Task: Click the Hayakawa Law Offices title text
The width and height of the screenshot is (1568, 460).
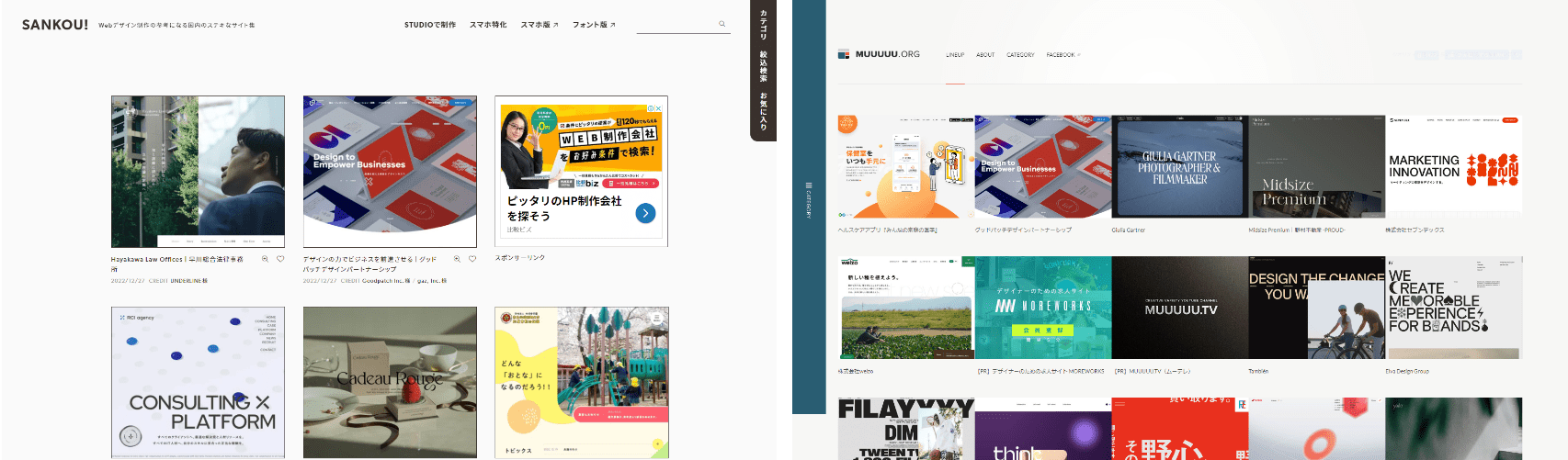Action: pyautogui.click(x=177, y=264)
